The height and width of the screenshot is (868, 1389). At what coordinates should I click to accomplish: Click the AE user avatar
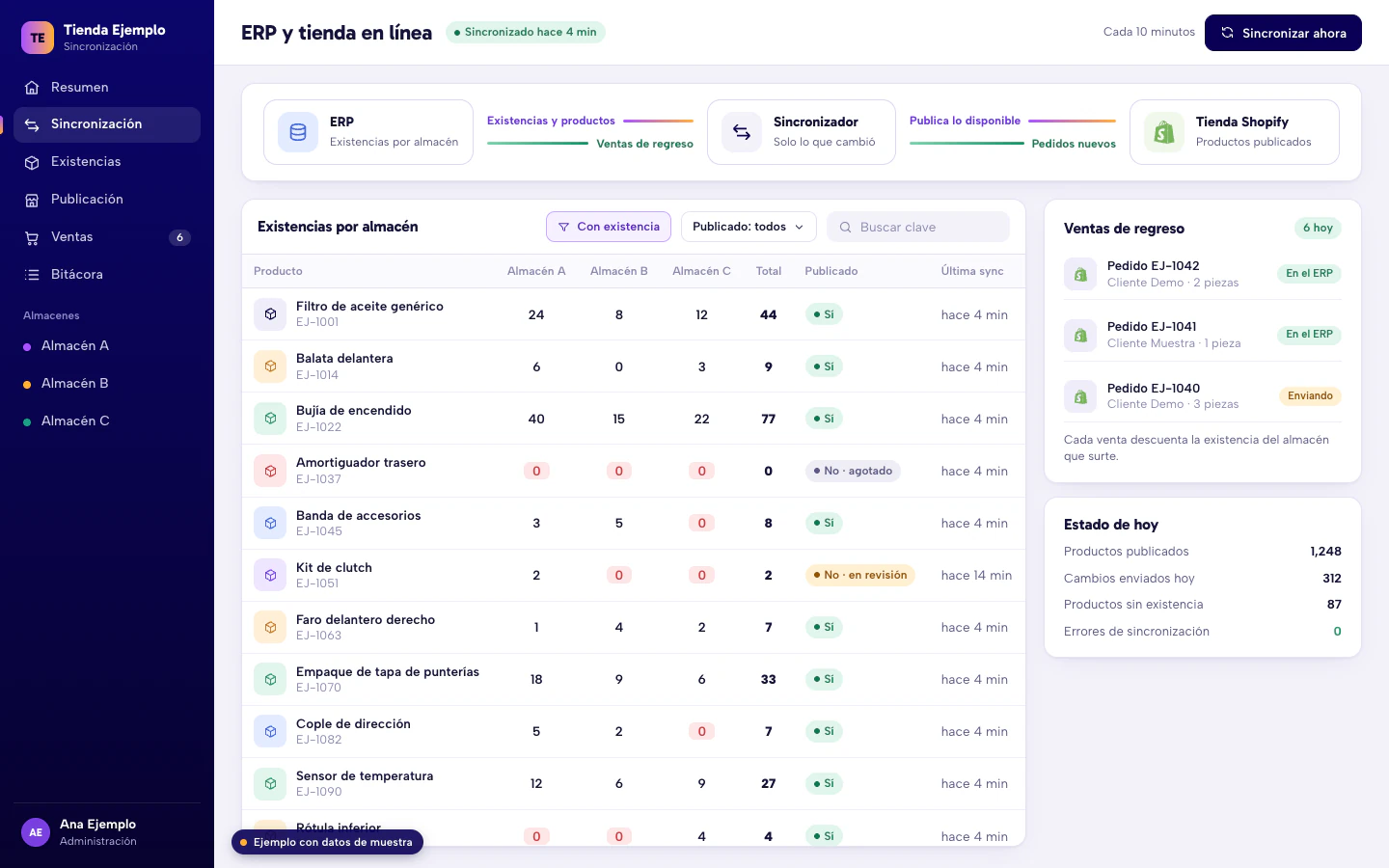tap(36, 832)
